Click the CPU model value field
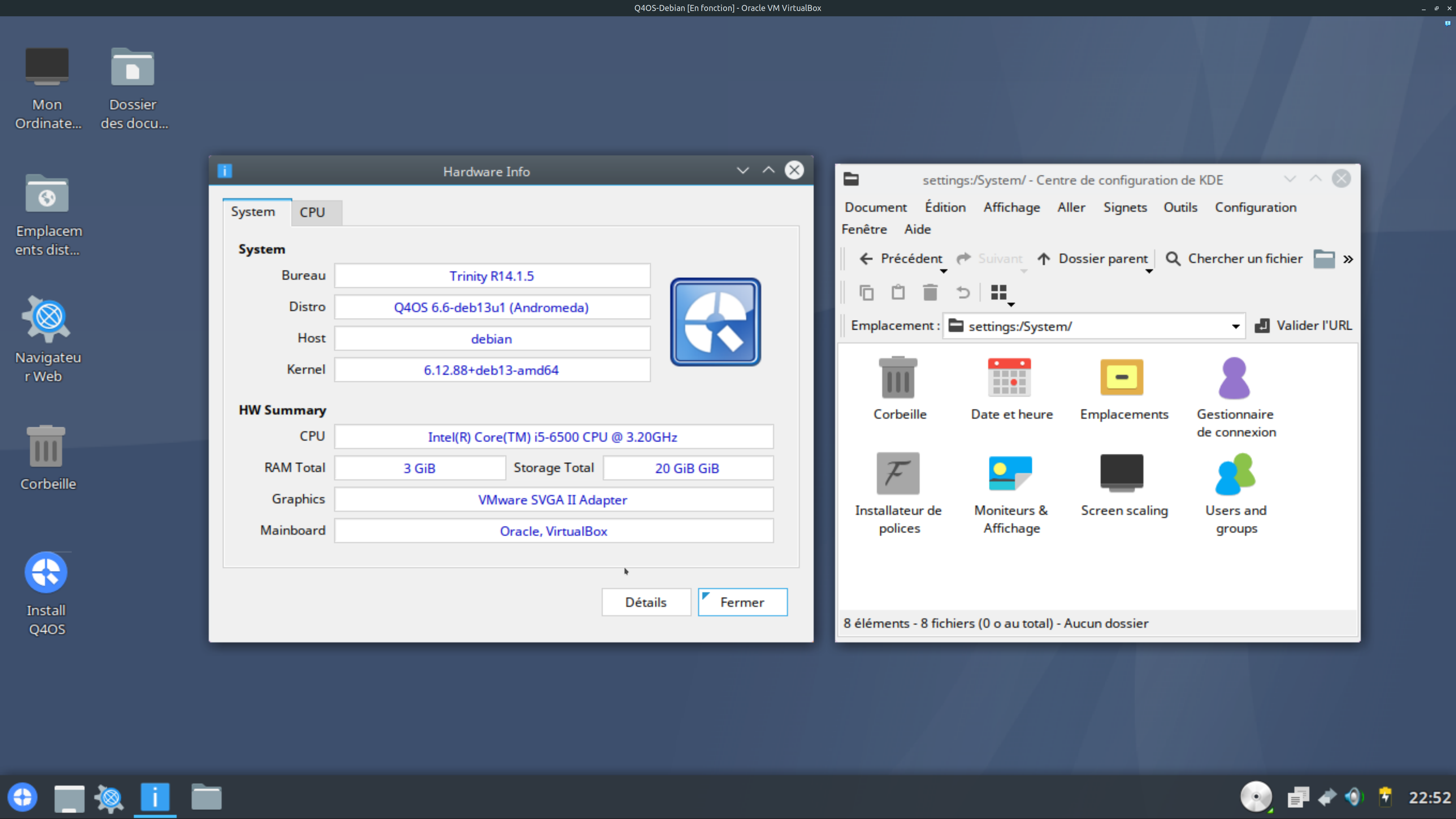This screenshot has height=819, width=1456. pos(553,437)
